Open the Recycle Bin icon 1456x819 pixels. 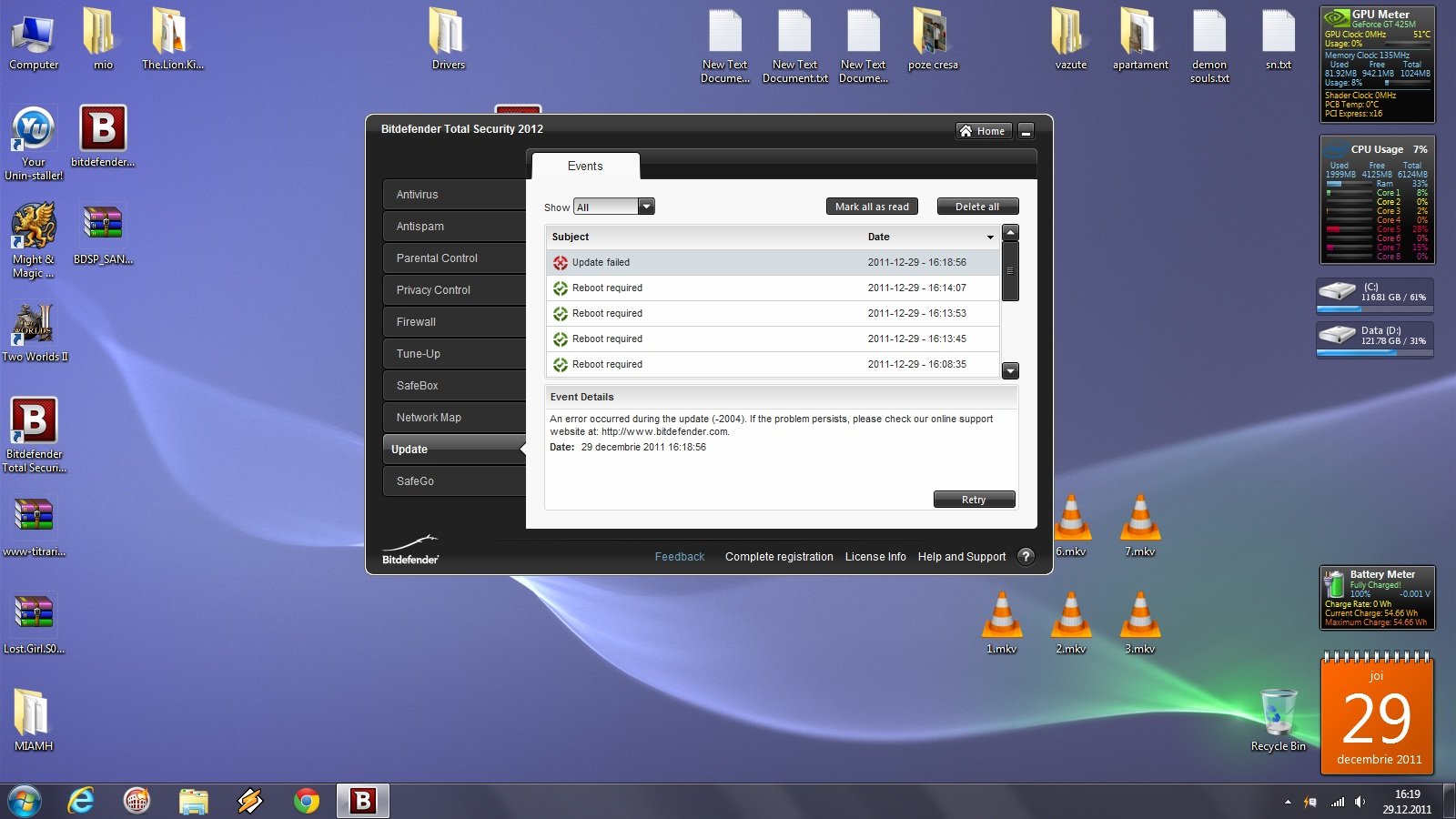coord(1279,721)
